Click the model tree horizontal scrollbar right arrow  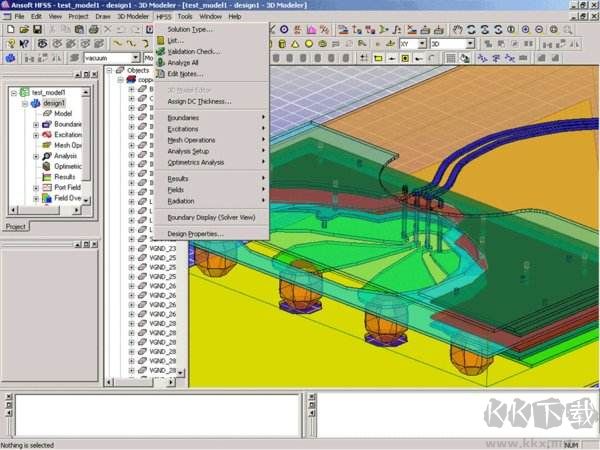171,382
